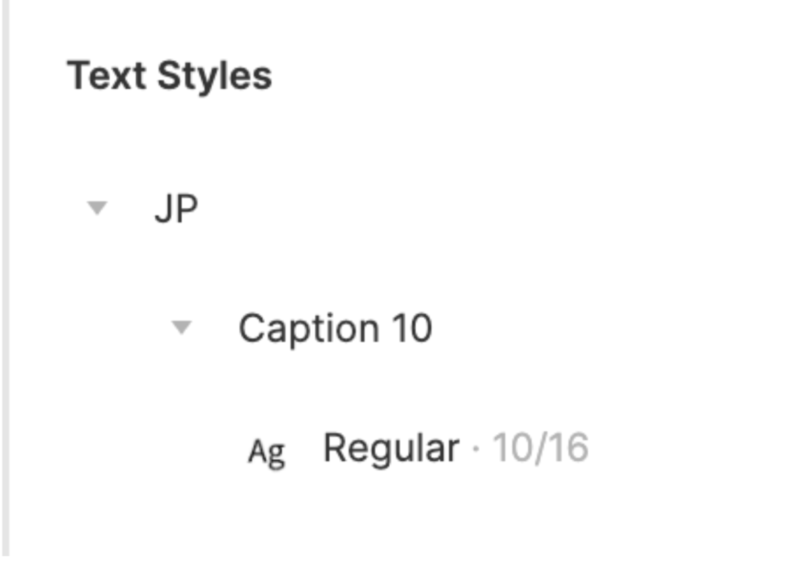Collapse the JP group disclosure triangle
This screenshot has height=564, width=800.
[97, 209]
